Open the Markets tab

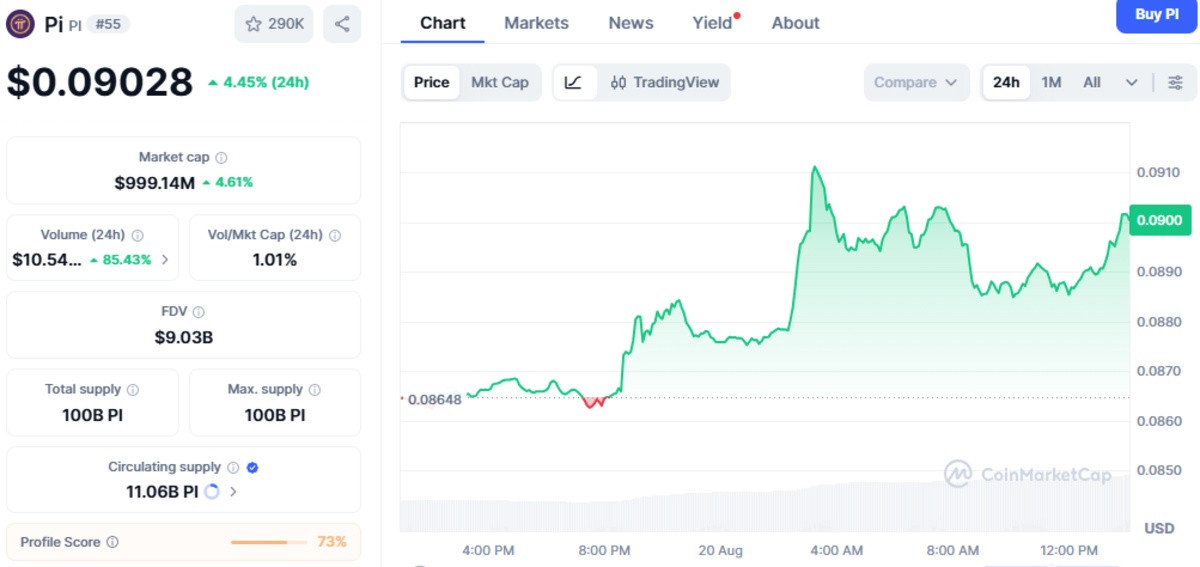(x=536, y=23)
